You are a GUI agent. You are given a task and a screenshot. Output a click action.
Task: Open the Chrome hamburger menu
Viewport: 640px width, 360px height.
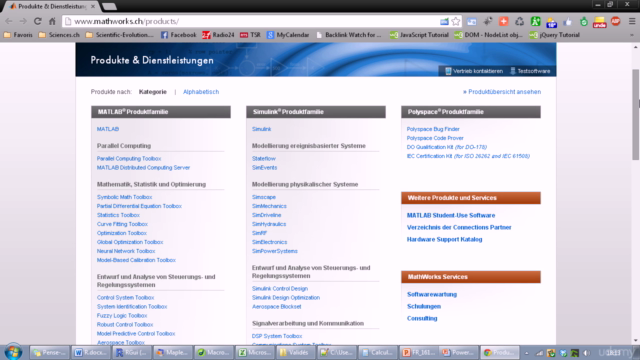(631, 21)
